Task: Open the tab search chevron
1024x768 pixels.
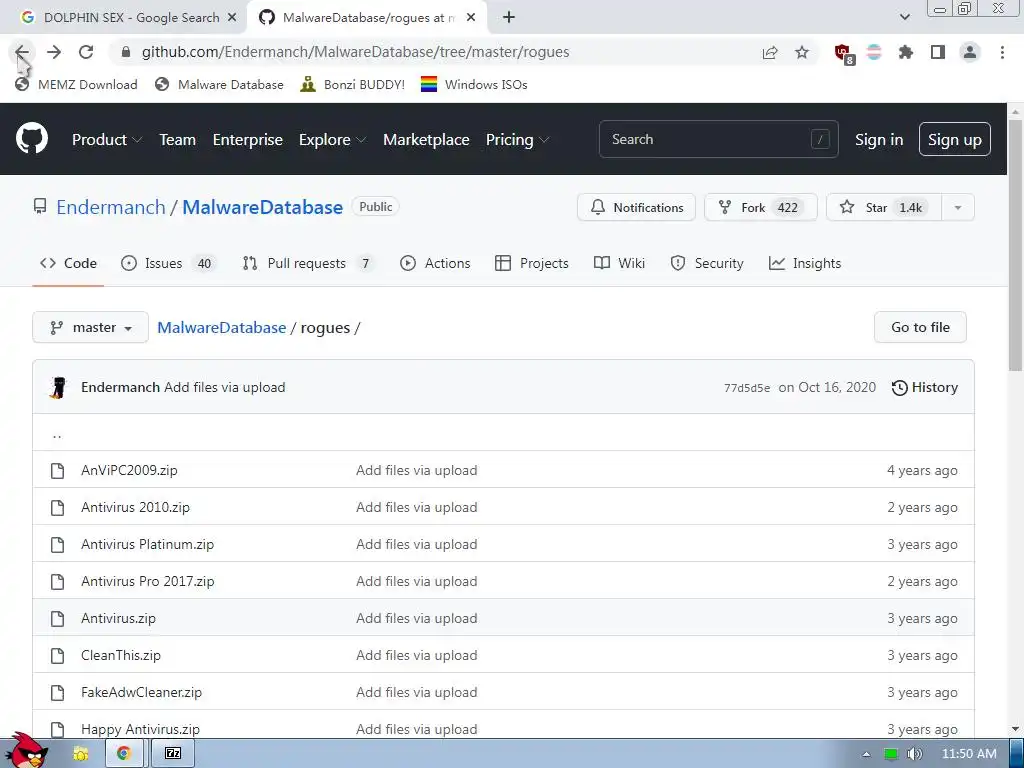Action: [x=904, y=18]
